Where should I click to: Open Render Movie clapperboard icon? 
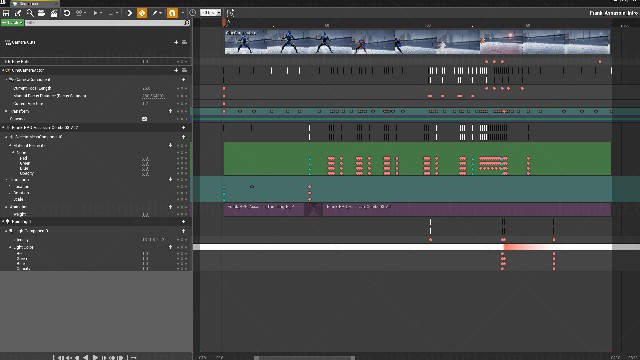coord(53,13)
